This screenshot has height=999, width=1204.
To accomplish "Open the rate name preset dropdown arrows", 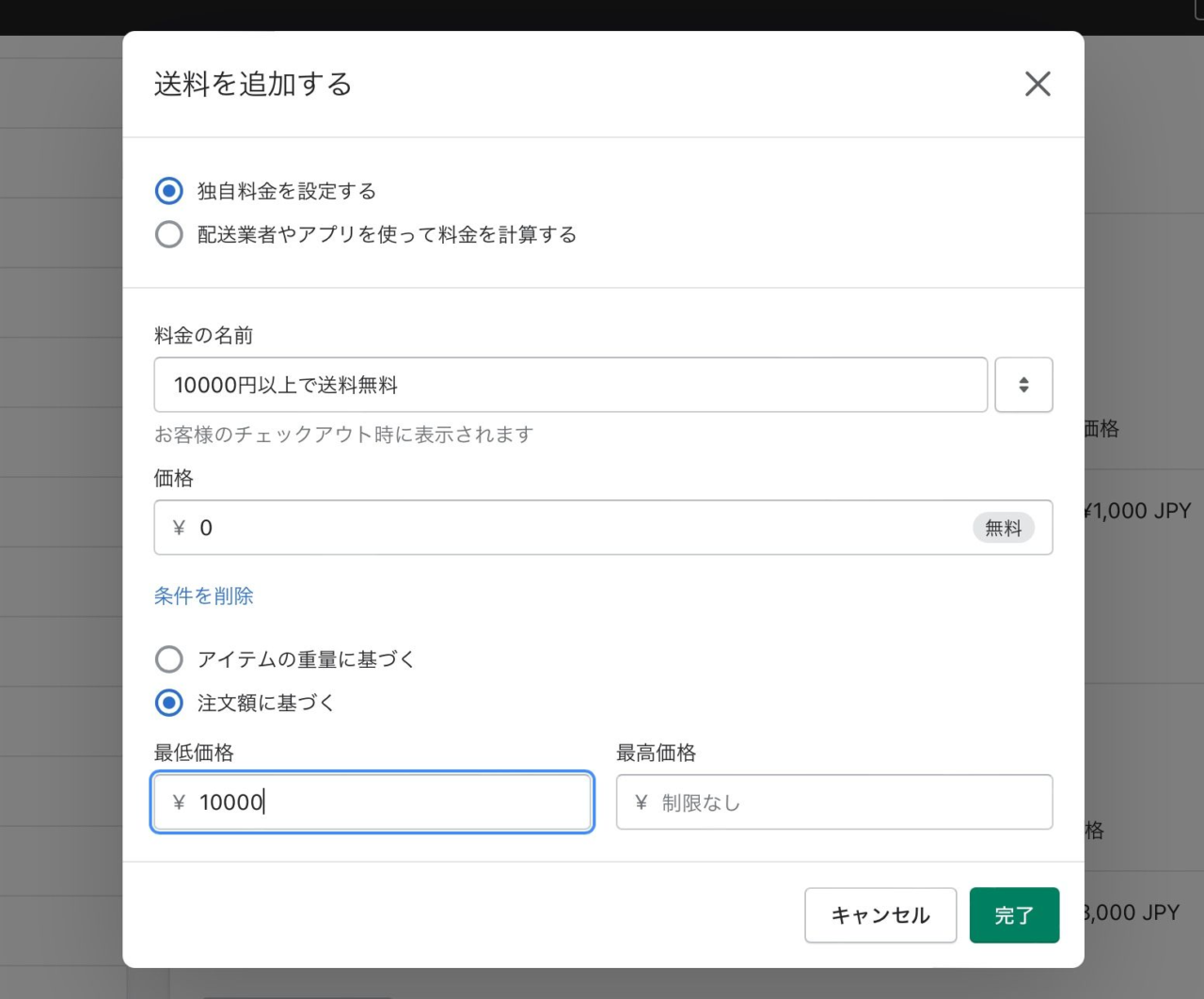I will coord(1023,385).
